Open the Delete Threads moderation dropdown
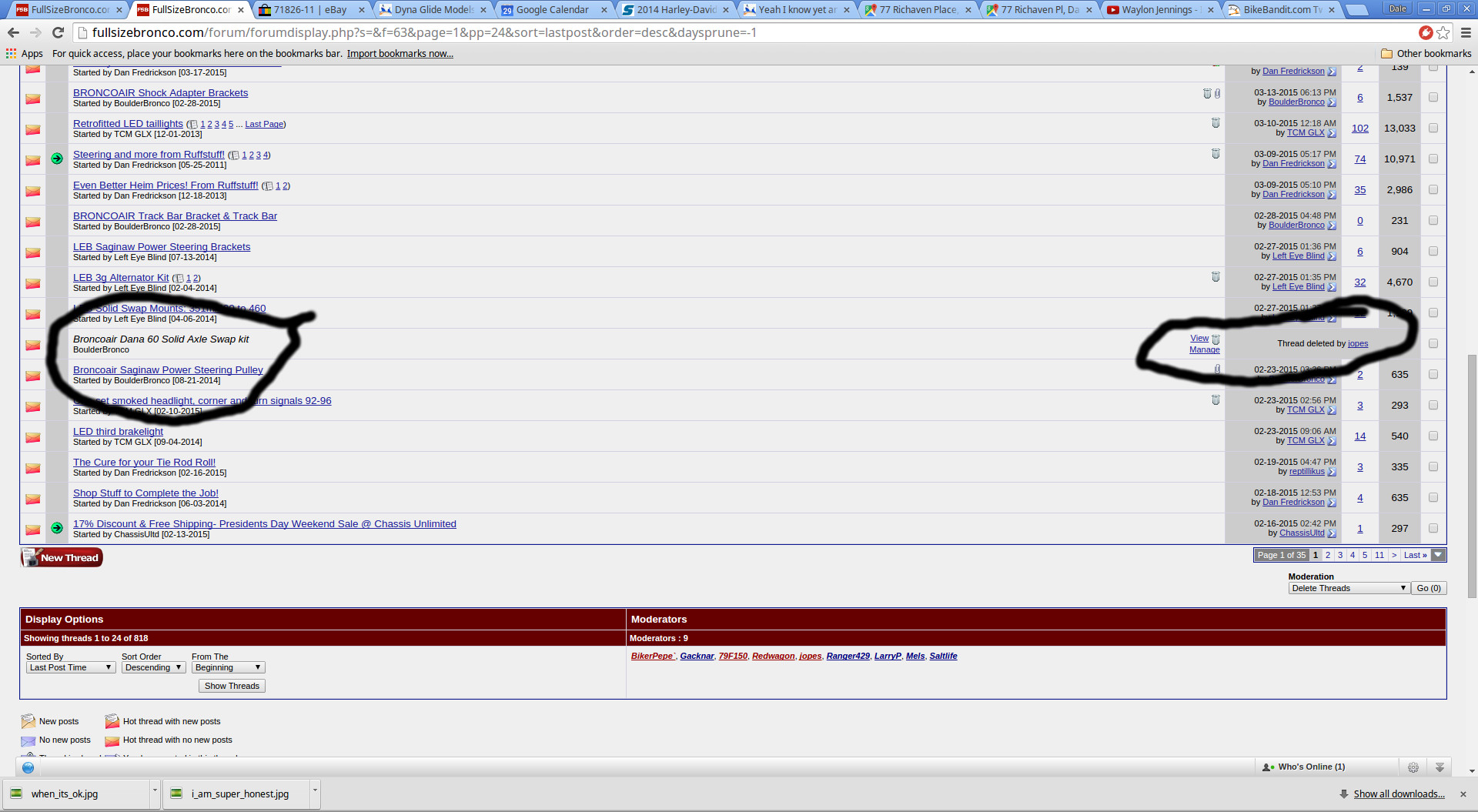This screenshot has height=812, width=1478. coord(1349,588)
